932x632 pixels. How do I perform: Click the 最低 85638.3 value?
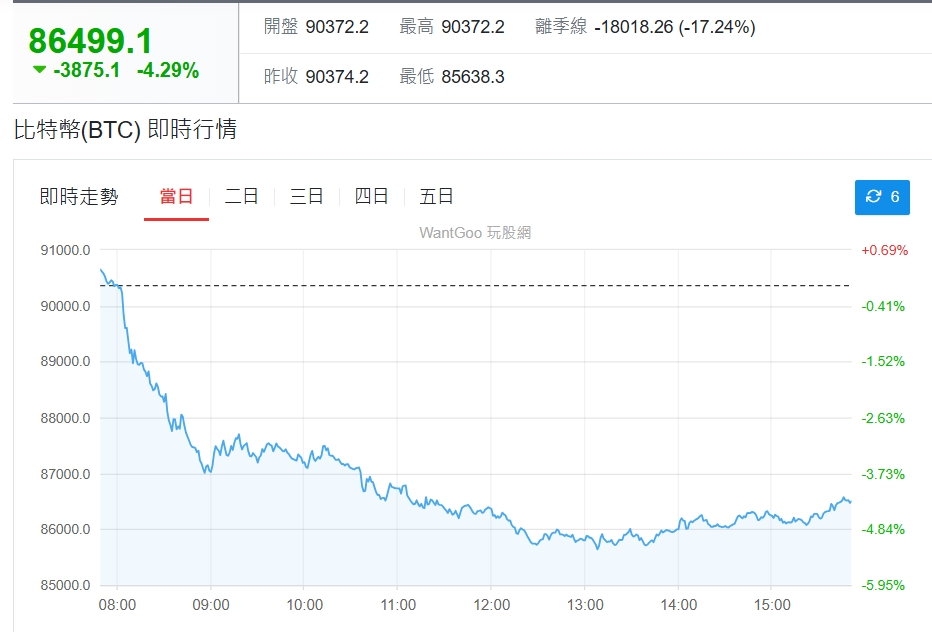coord(473,76)
